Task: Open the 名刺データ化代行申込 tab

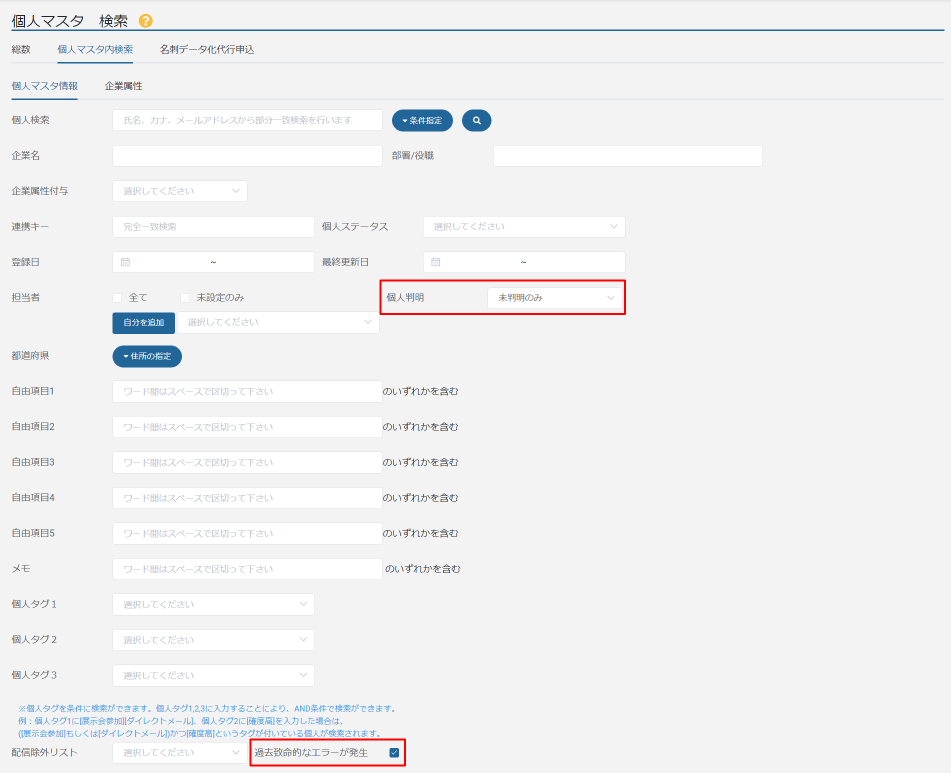Action: point(207,49)
